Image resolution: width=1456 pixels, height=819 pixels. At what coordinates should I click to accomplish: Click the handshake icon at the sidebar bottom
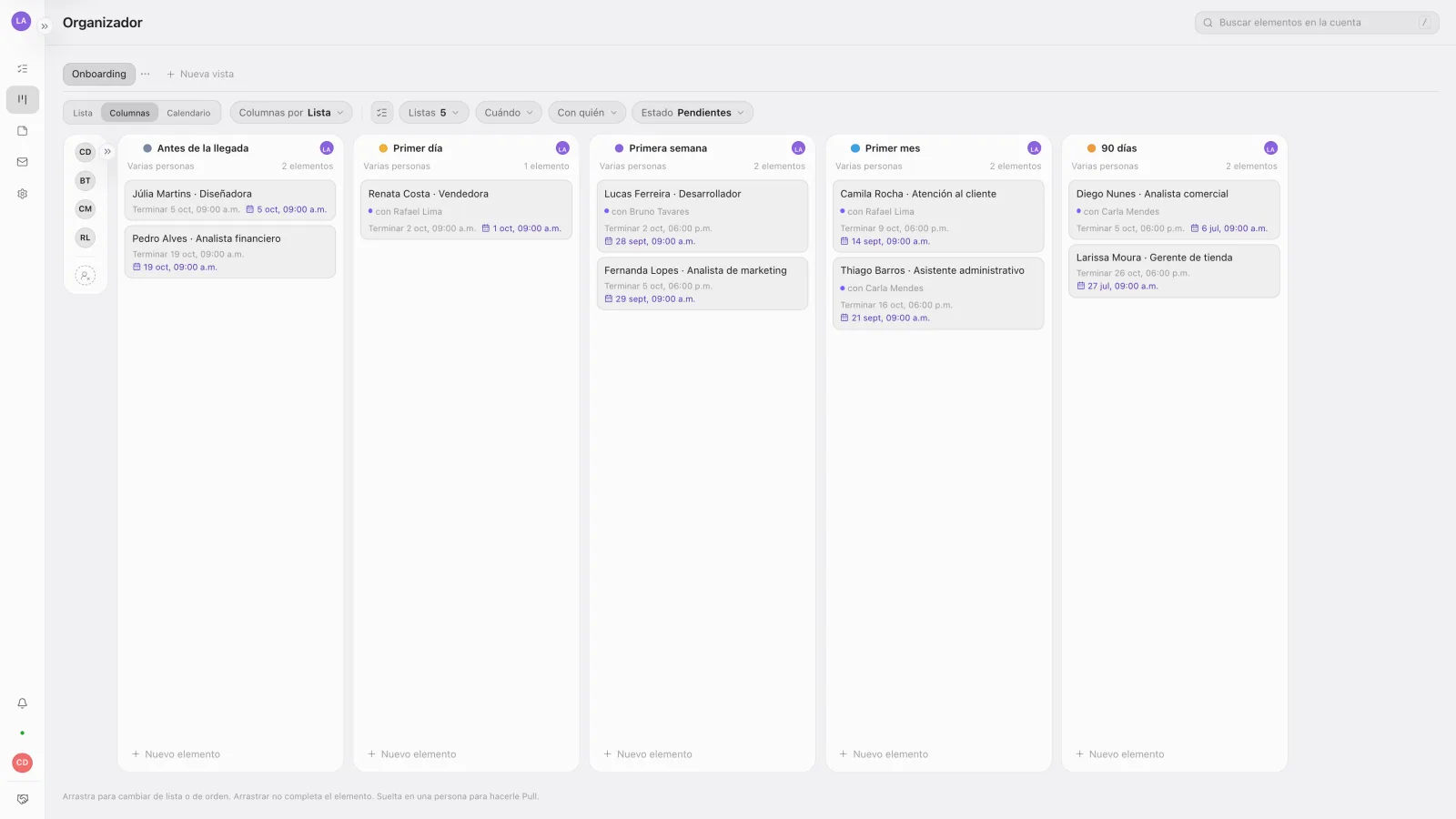pos(23,799)
